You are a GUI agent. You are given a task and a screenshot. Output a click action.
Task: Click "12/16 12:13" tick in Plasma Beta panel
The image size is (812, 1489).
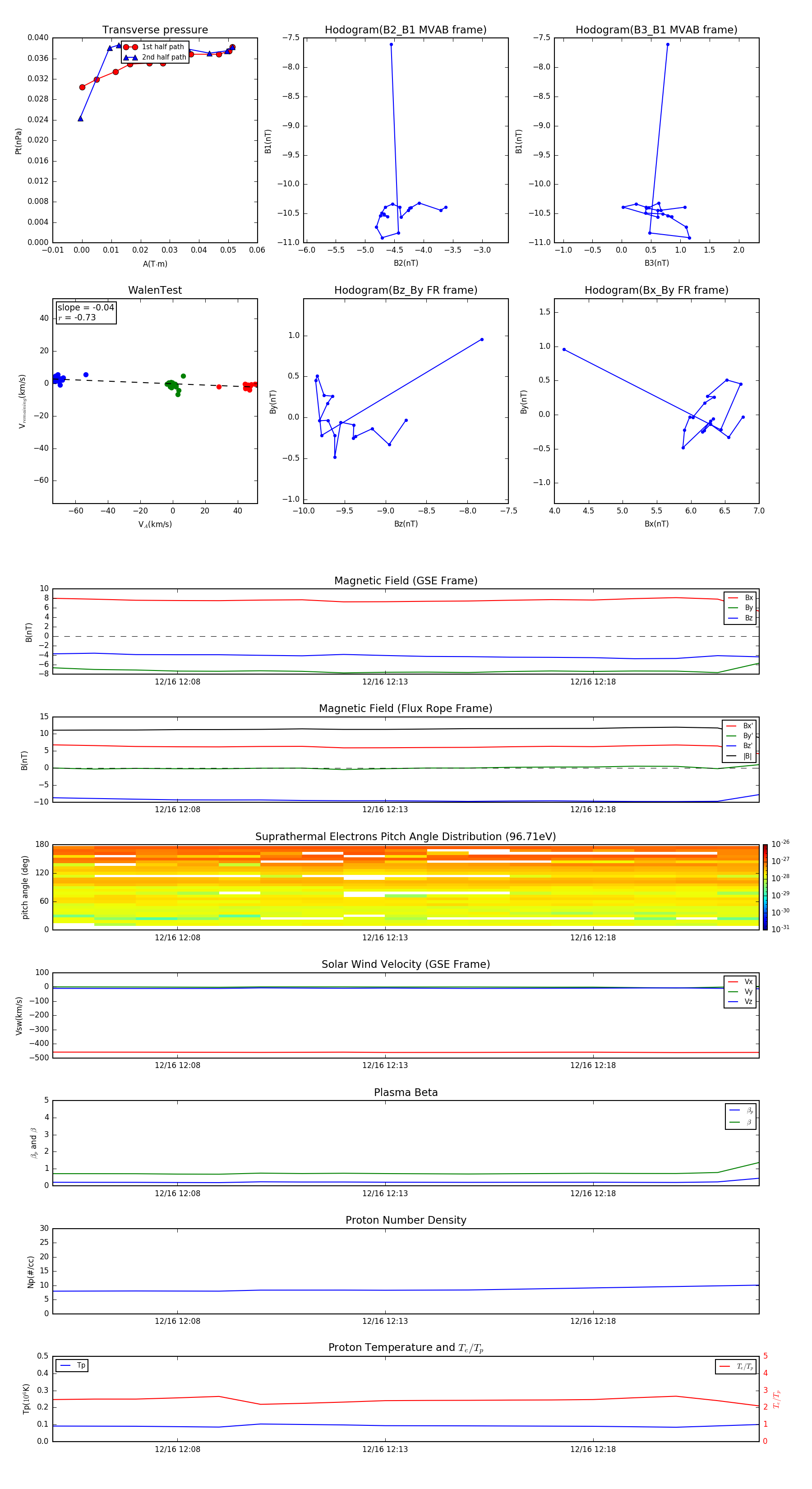click(385, 1193)
